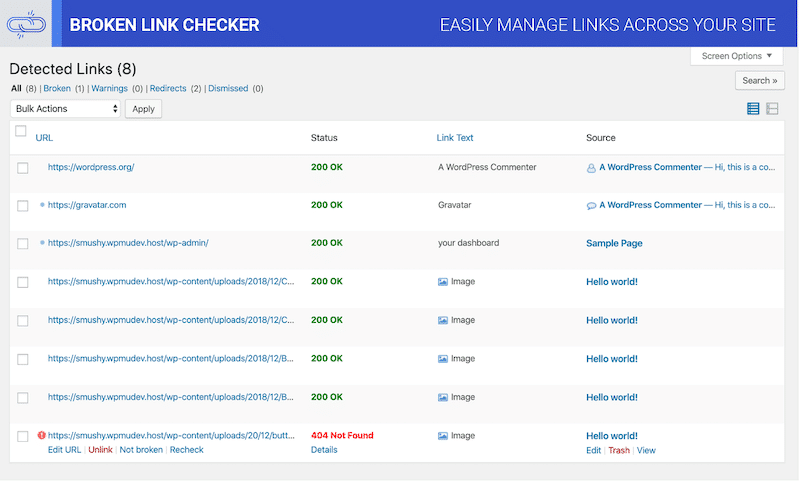Click the 404 Not Found status text
This screenshot has width=800, height=485.
point(342,436)
